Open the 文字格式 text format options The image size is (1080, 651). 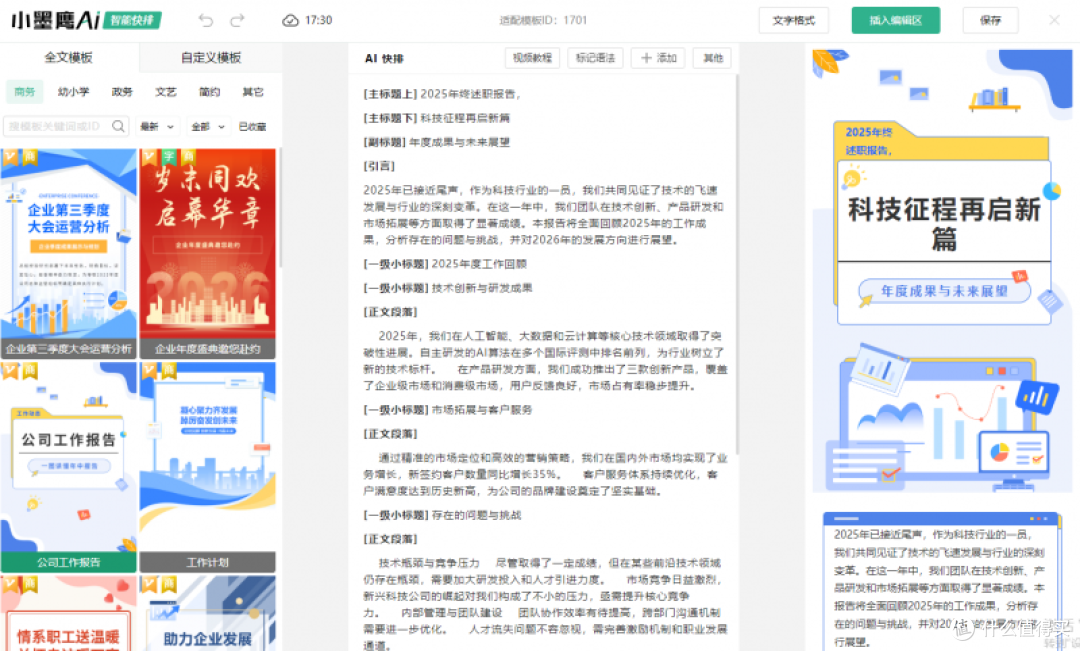[793, 20]
